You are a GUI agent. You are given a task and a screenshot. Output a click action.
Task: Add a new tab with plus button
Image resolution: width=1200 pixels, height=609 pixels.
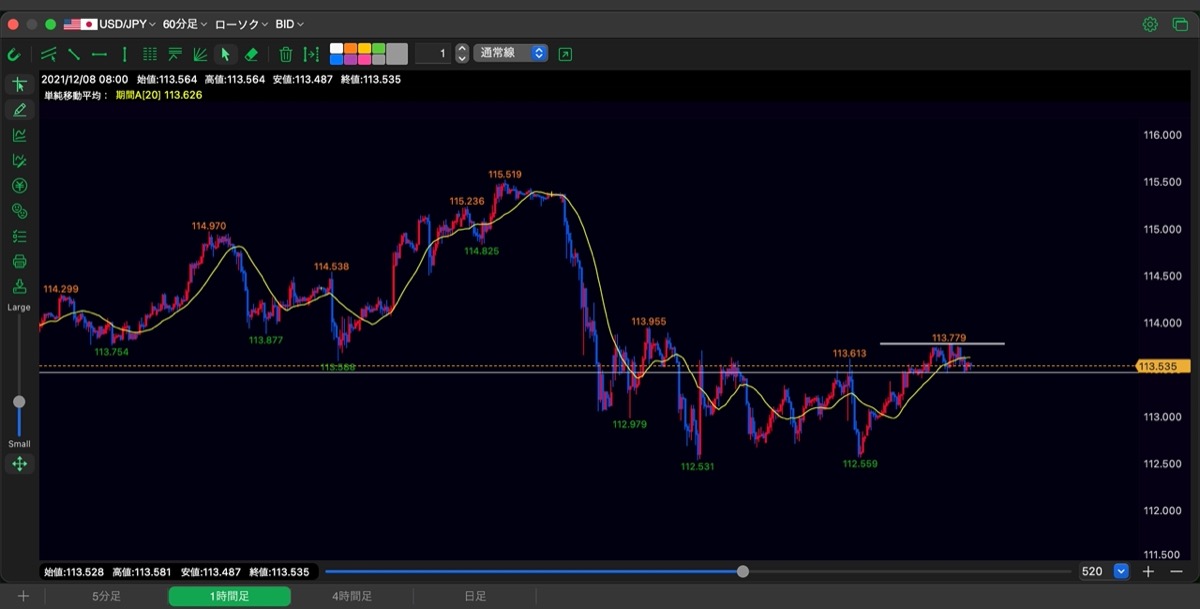(x=22, y=596)
